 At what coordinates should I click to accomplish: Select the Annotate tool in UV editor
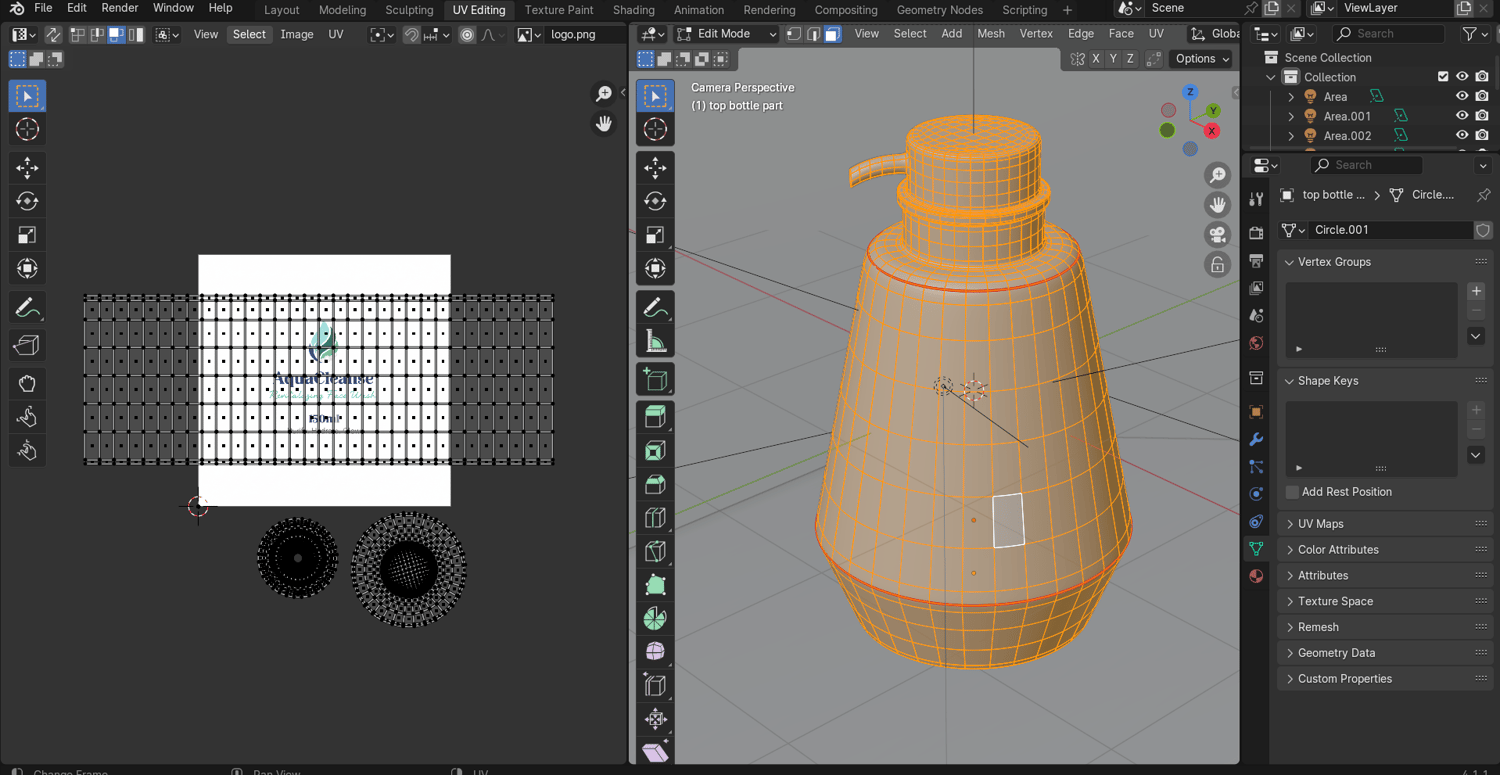27,307
